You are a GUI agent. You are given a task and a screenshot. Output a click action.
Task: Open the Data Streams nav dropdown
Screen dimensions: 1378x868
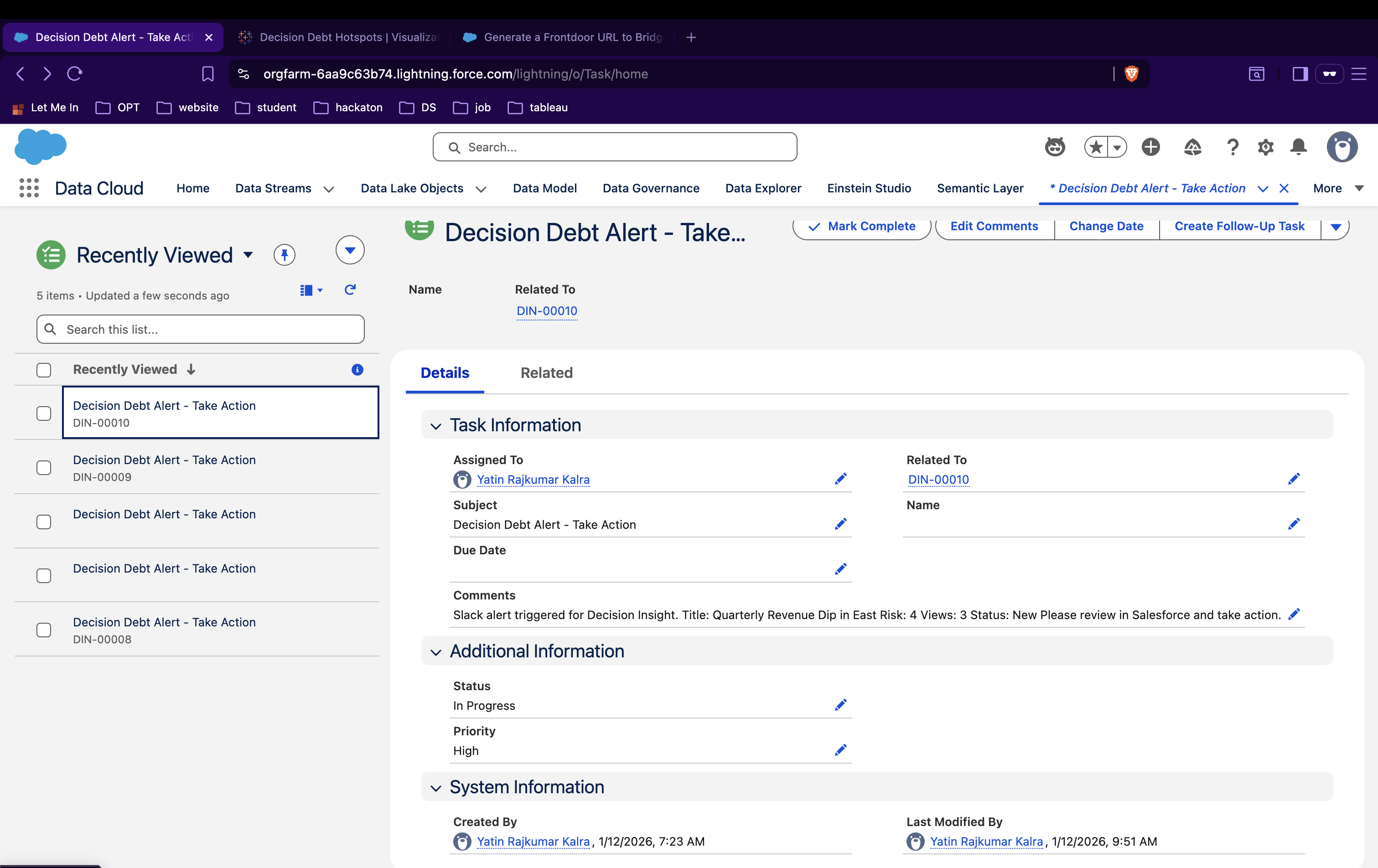click(328, 189)
